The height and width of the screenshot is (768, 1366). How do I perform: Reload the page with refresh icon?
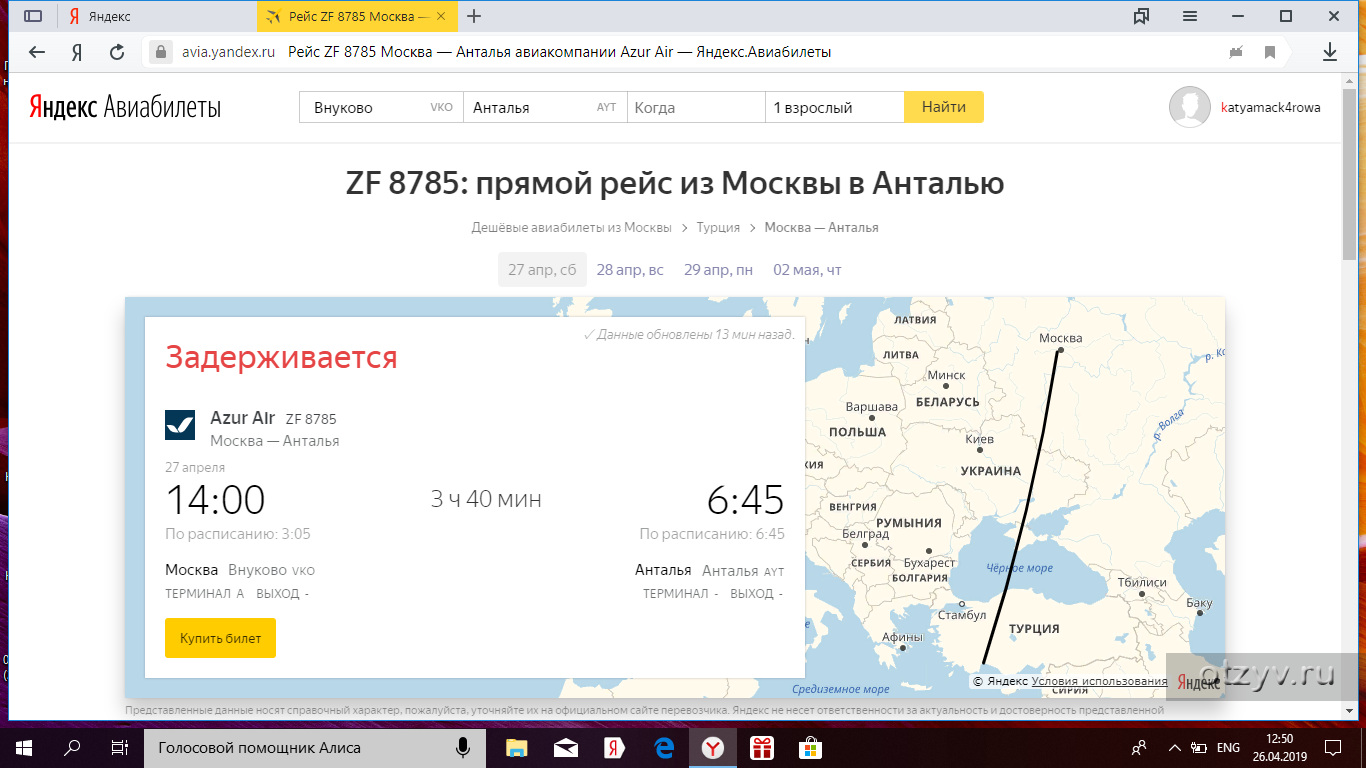117,52
